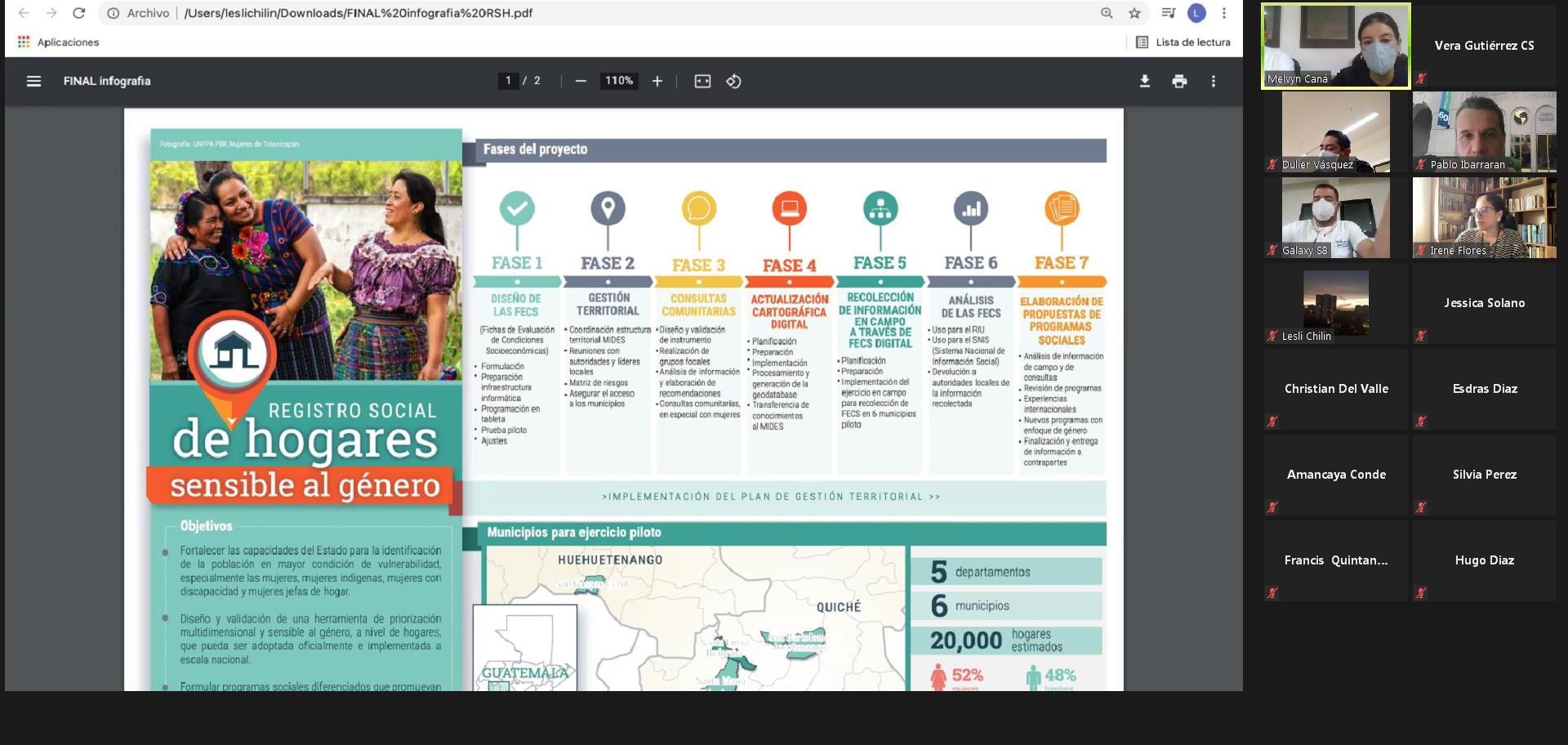The image size is (1568, 745).
Task: Rotate the PDF counterclockwise
Action: pos(733,81)
